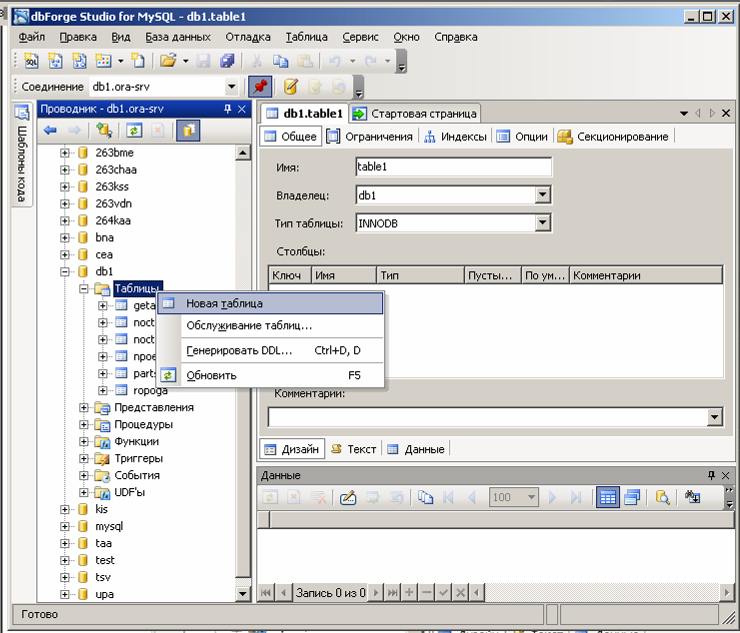Open the table type dropdown INNODB
Viewport: 740px width, 633px height.
coord(543,222)
